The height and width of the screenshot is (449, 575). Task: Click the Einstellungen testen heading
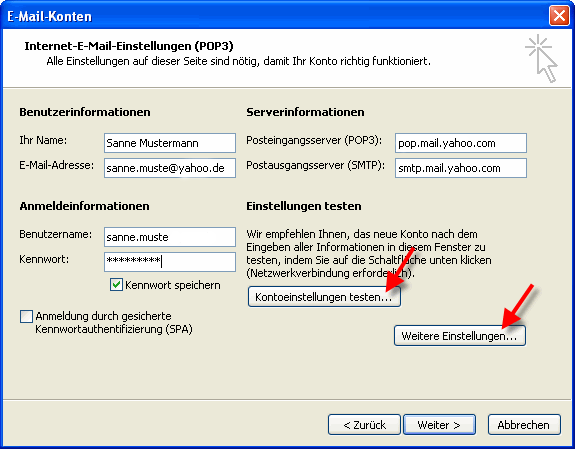tap(304, 206)
